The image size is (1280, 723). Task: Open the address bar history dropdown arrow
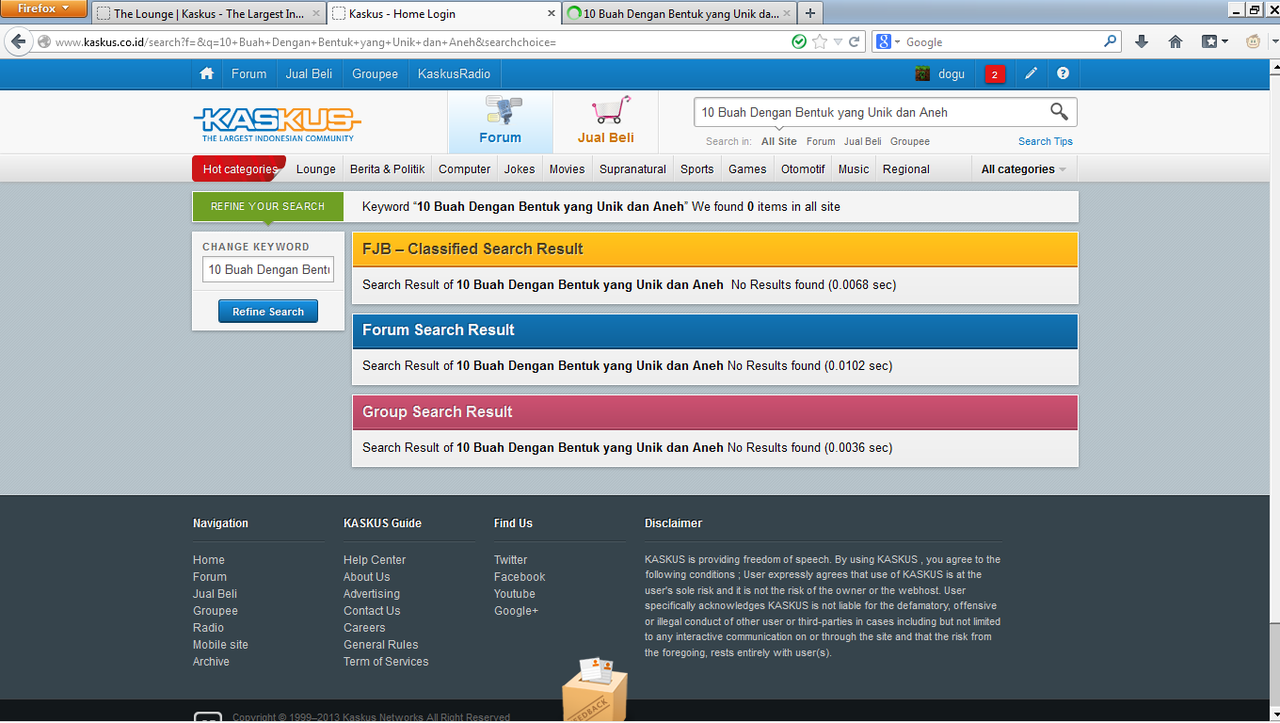(838, 42)
